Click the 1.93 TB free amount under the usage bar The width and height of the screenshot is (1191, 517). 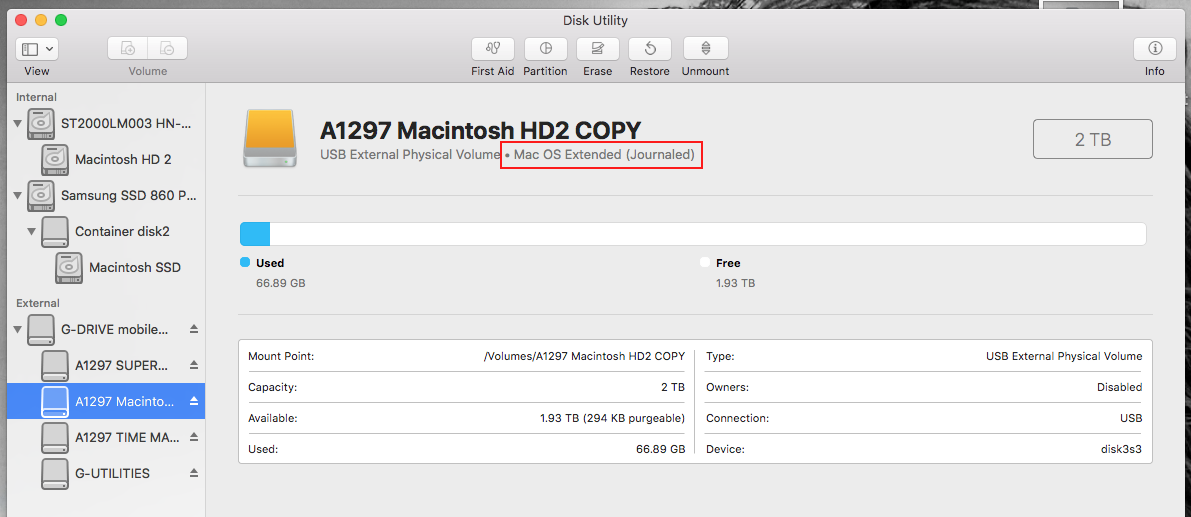click(735, 283)
